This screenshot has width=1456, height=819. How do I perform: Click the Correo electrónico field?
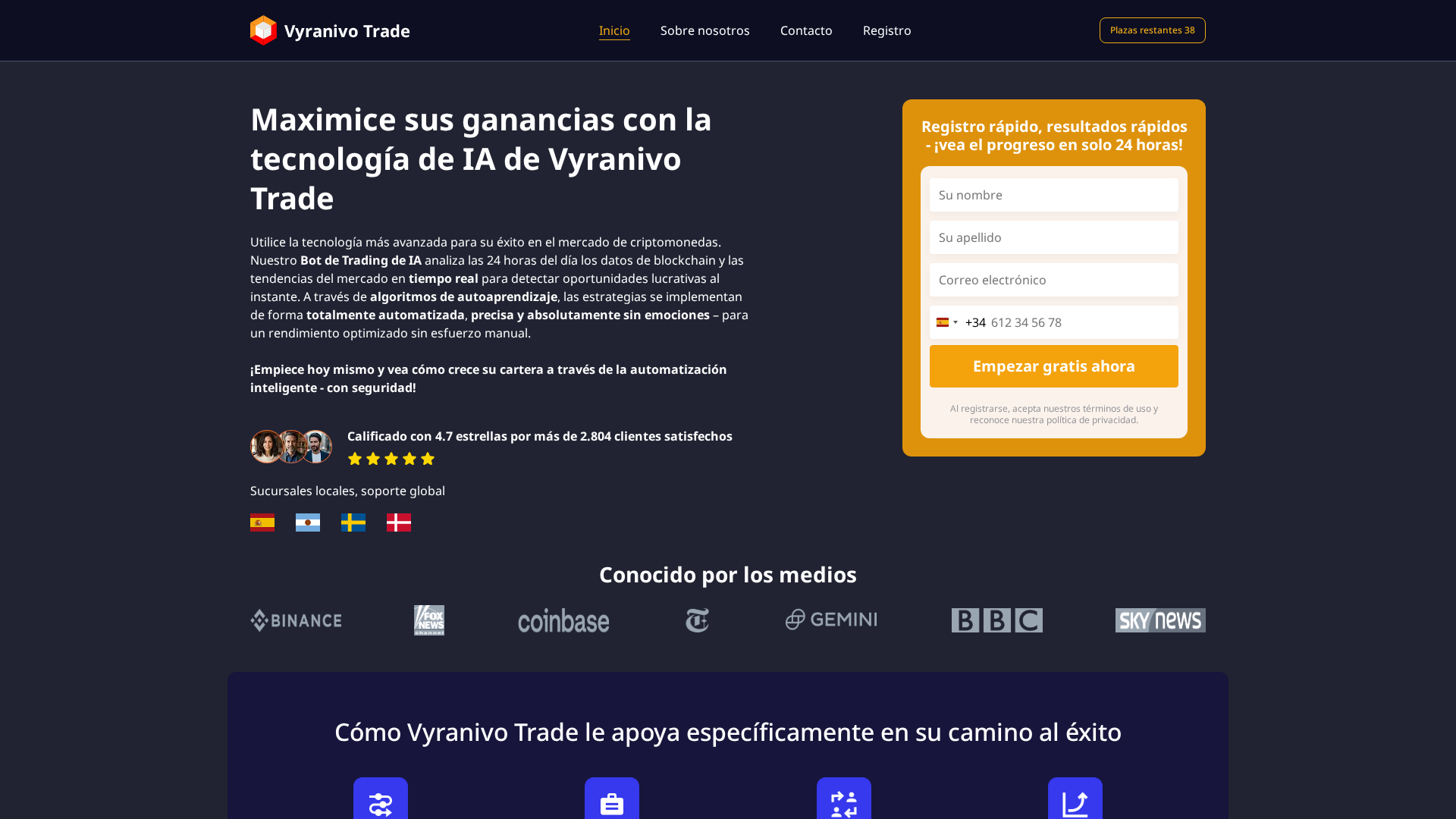point(1053,280)
